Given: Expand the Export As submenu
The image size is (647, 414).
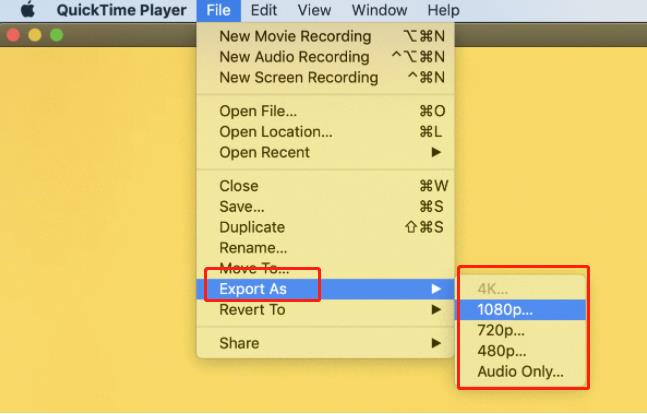Looking at the screenshot, I should (326, 289).
